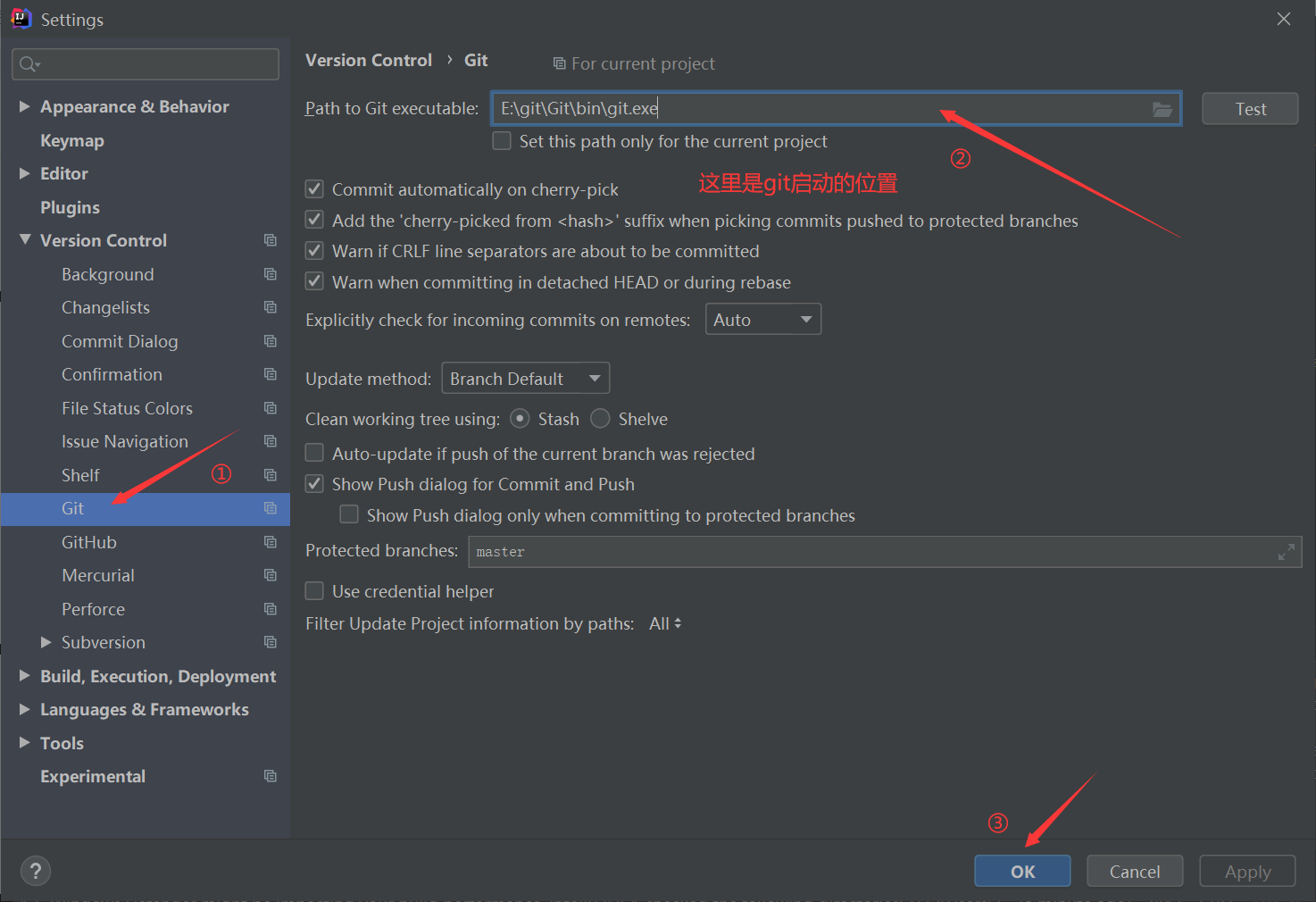Click the Test button for Git executable
The image size is (1316, 902).
tap(1250, 109)
